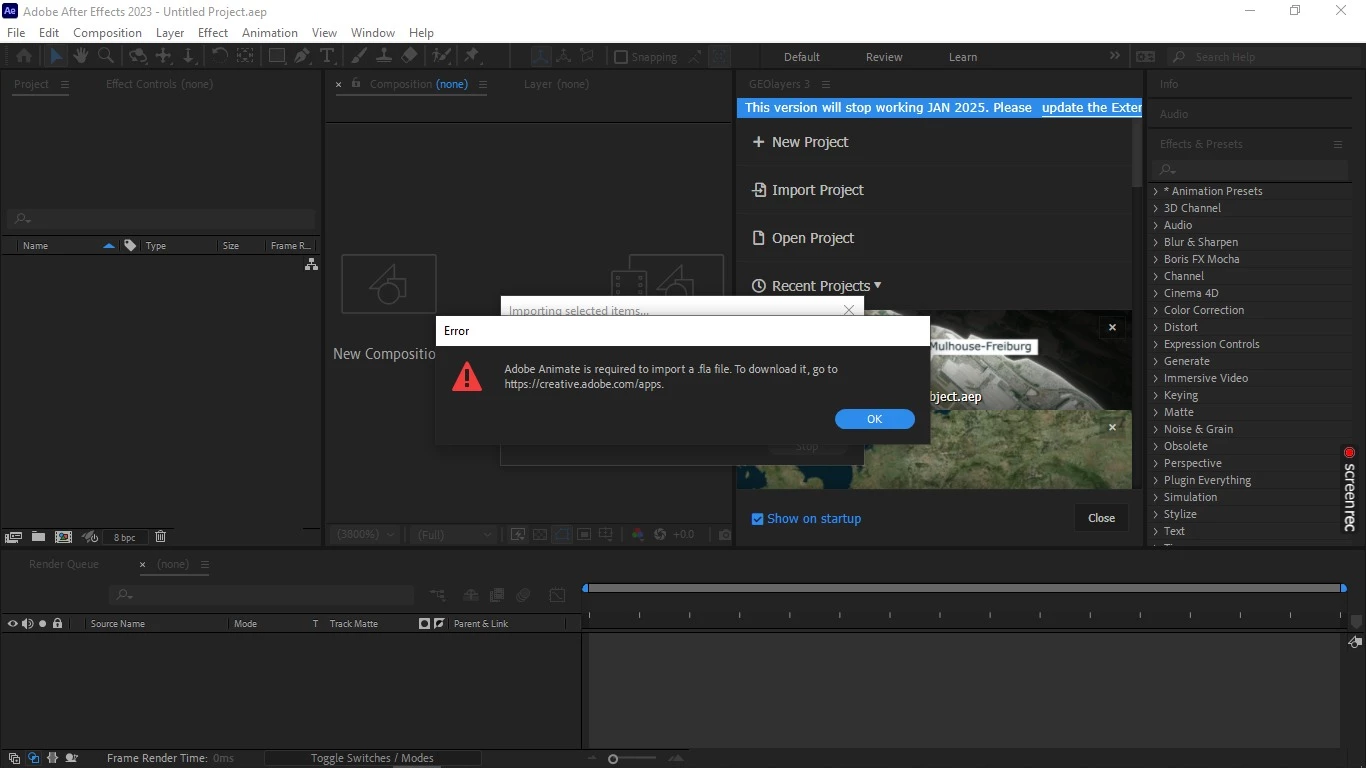The width and height of the screenshot is (1366, 768).
Task: Click the video eye column toggle
Action: (x=13, y=623)
